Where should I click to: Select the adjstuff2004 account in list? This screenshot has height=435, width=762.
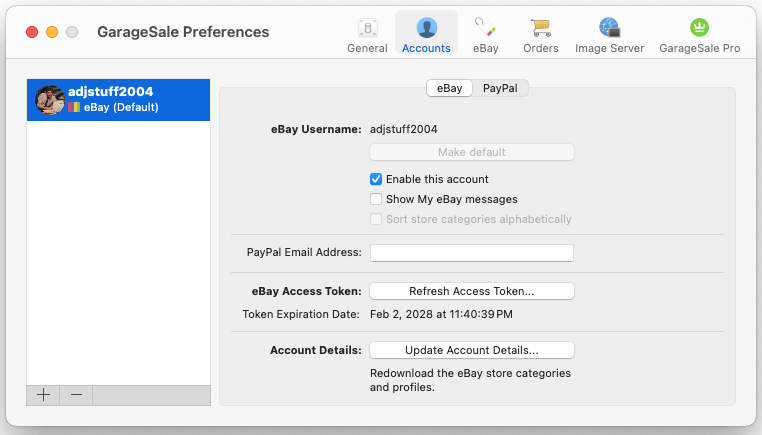(x=119, y=100)
